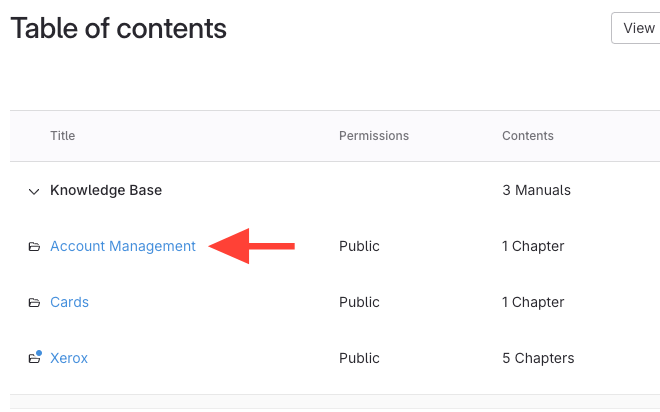Viewport: 660px width, 412px height.
Task: Open the Cards manual link
Action: click(69, 302)
